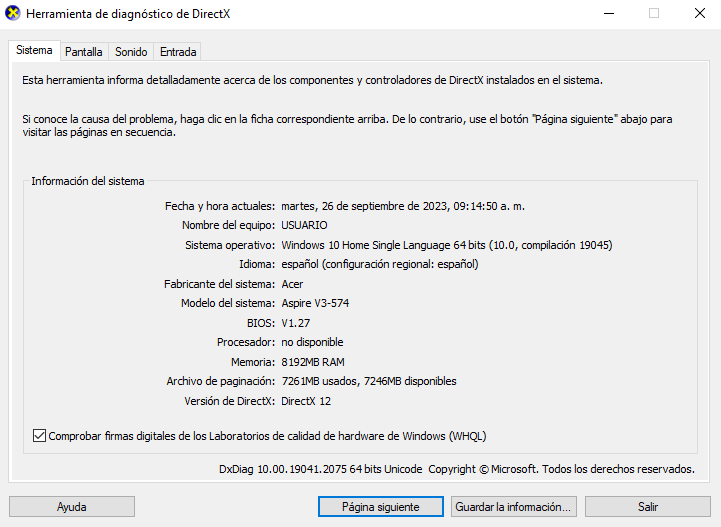Click the DirectX 12 version text
This screenshot has width=721, height=527.
click(306, 401)
